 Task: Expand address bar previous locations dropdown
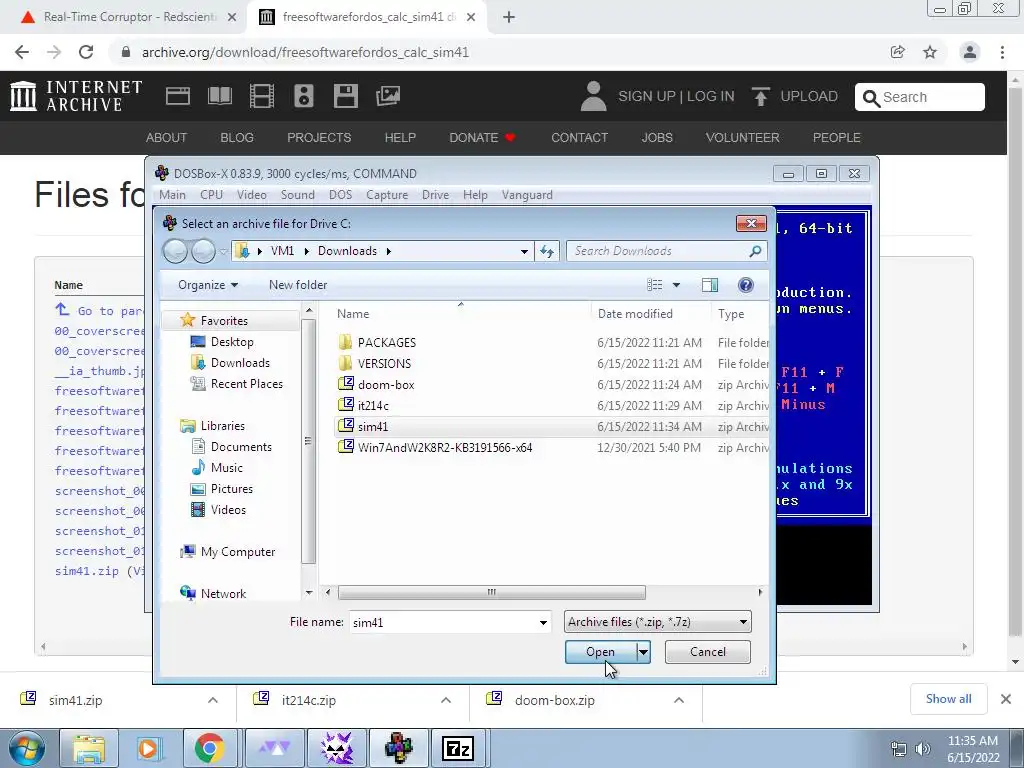[524, 251]
